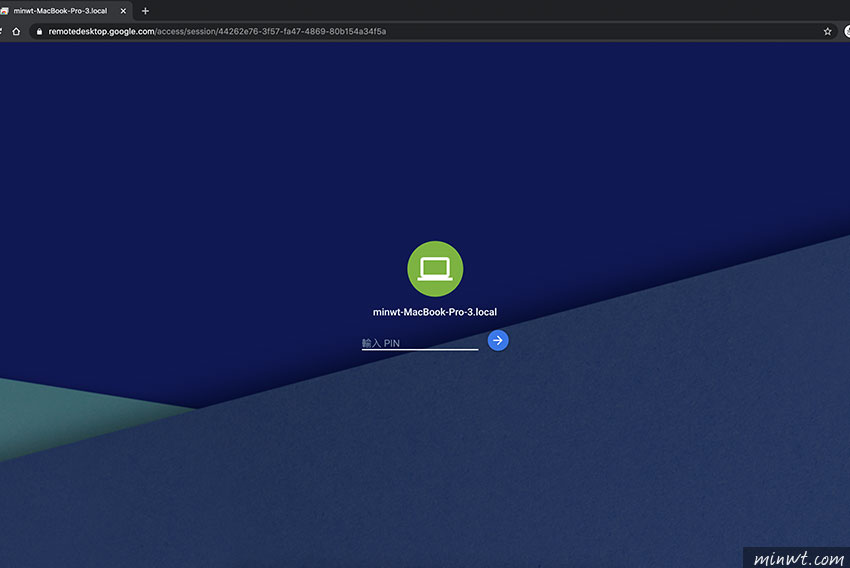Bookmark this page with the star icon

pos(827,31)
